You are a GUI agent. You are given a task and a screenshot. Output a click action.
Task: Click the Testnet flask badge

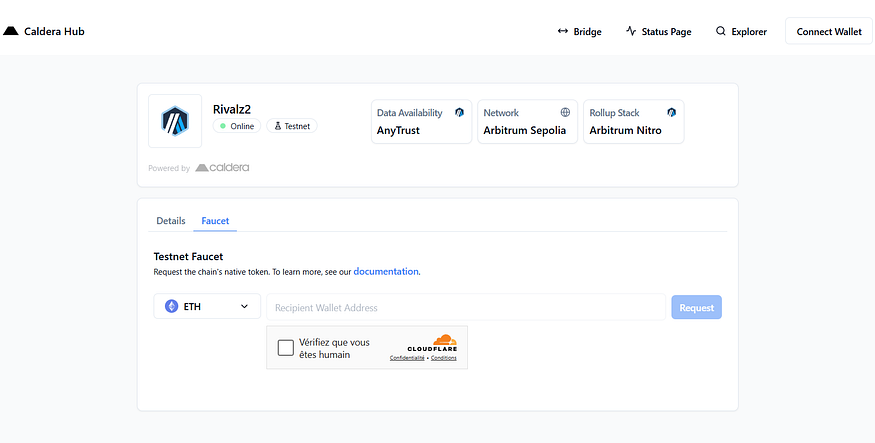click(292, 126)
